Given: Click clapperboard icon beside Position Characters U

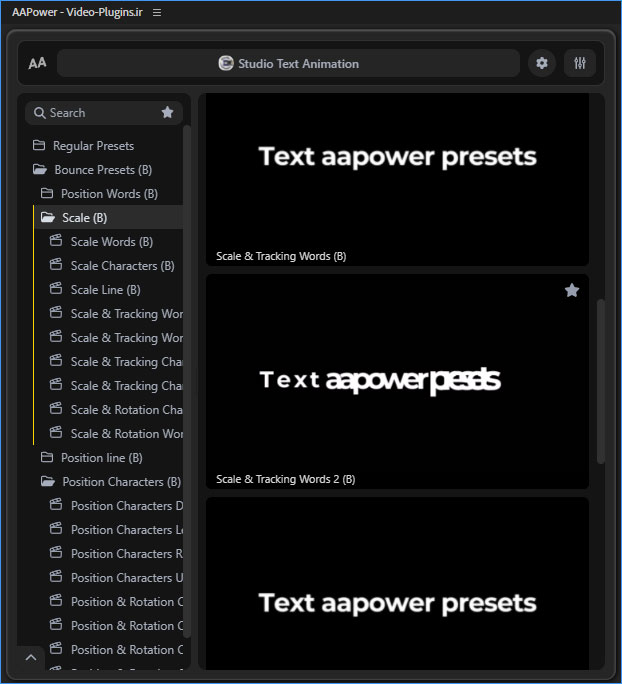Looking at the screenshot, I should pos(56,577).
